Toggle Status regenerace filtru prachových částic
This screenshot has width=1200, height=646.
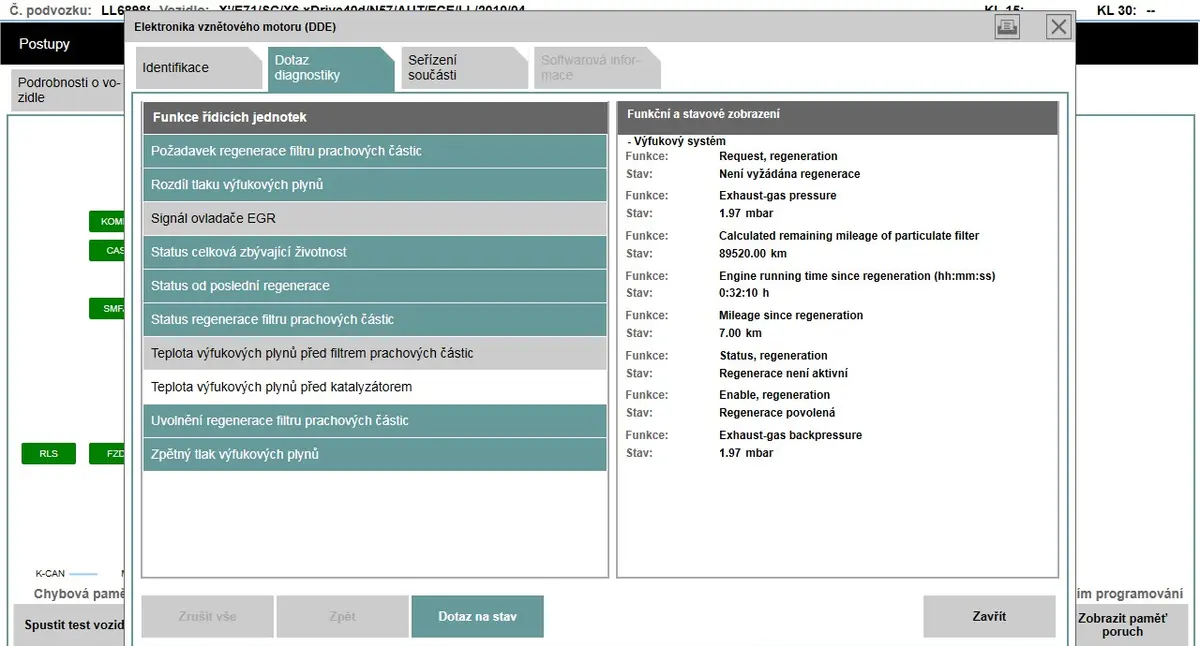pyautogui.click(x=375, y=320)
